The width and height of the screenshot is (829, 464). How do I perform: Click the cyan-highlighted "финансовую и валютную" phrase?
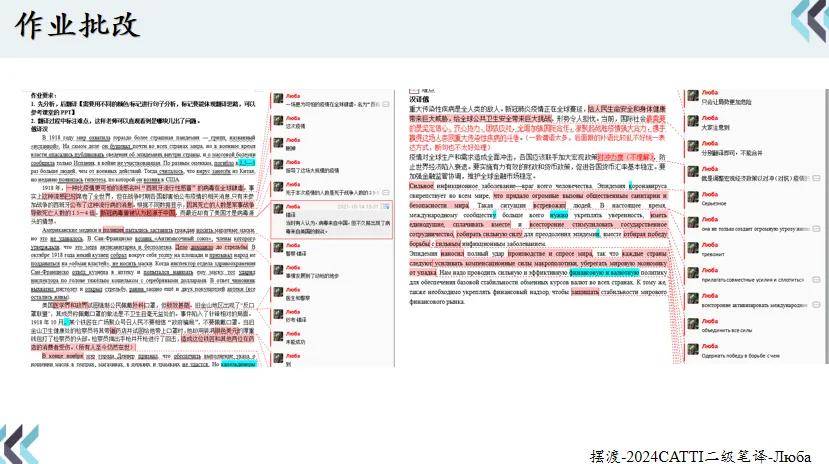tap(604, 273)
